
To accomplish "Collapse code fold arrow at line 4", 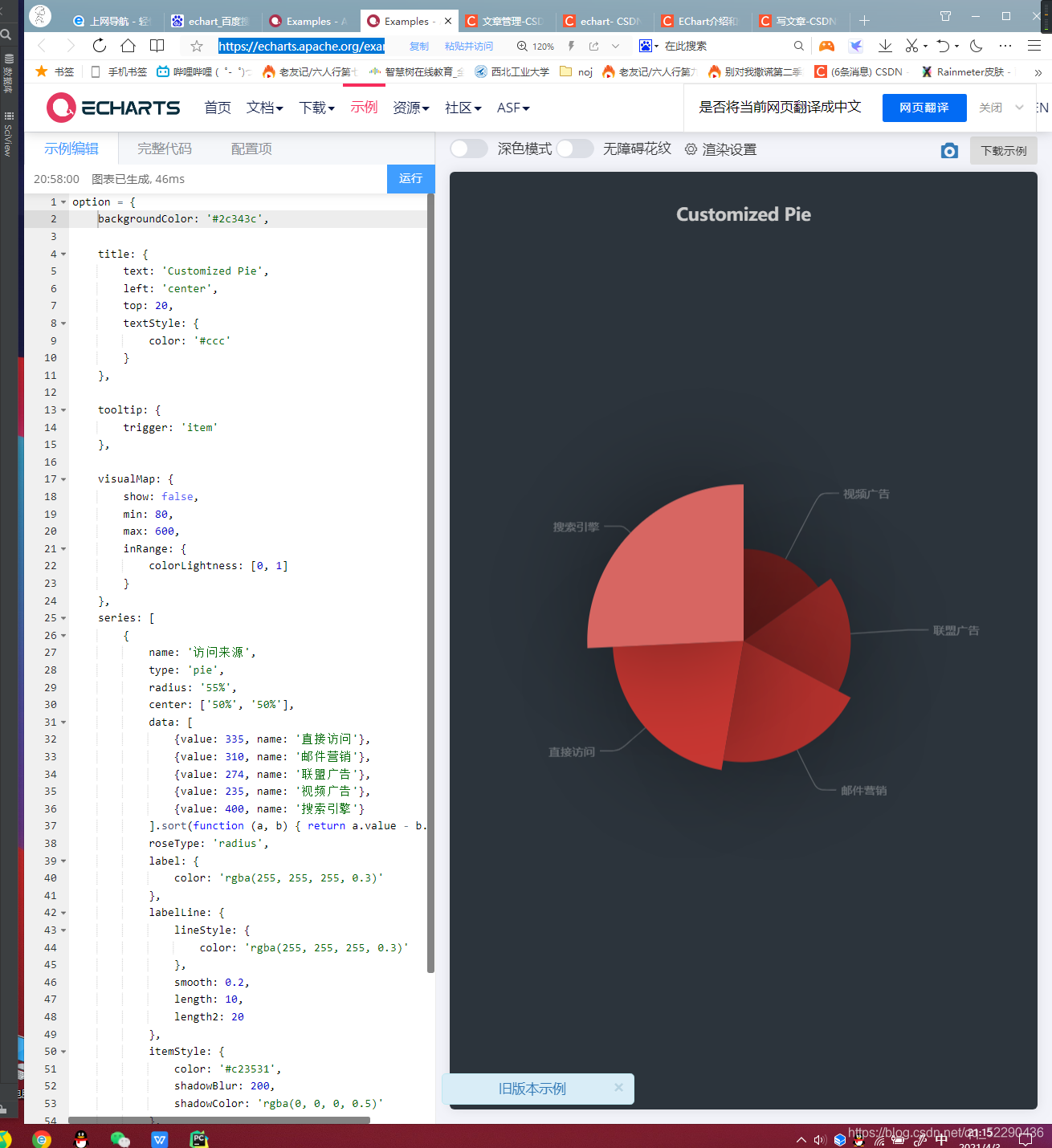I will point(63,254).
